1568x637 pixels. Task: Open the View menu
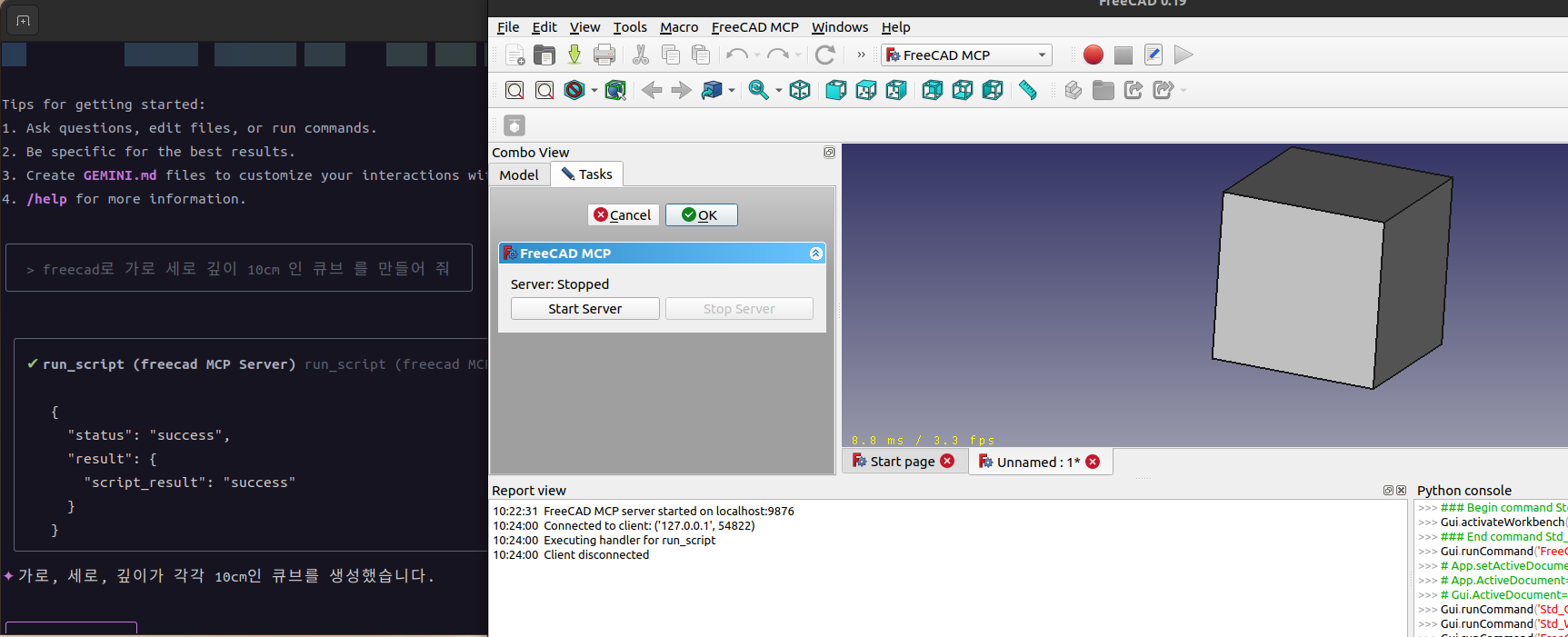click(x=584, y=27)
